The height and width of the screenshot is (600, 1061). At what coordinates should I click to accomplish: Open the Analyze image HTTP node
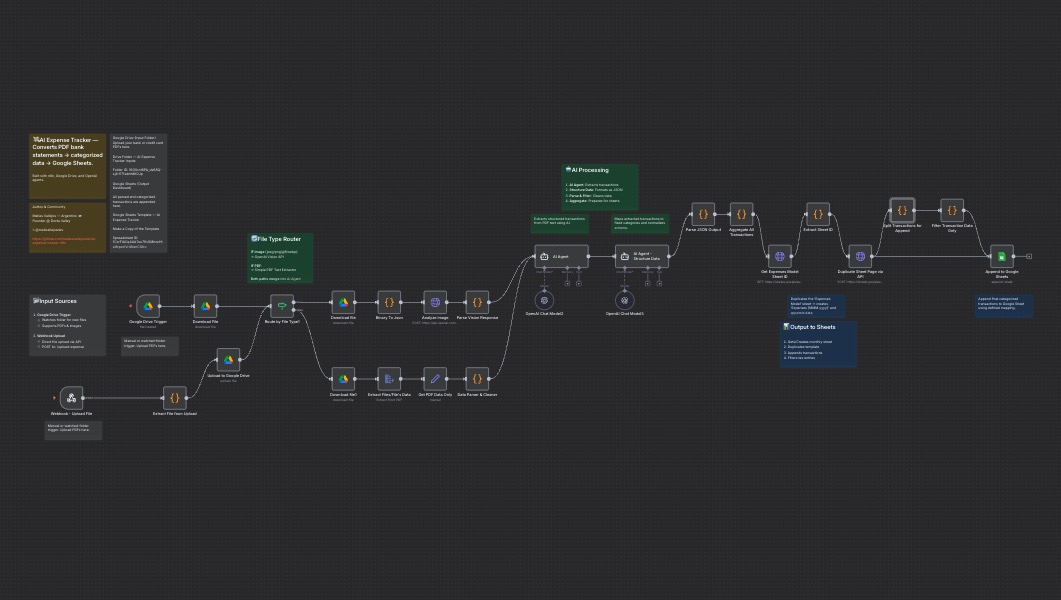(435, 302)
